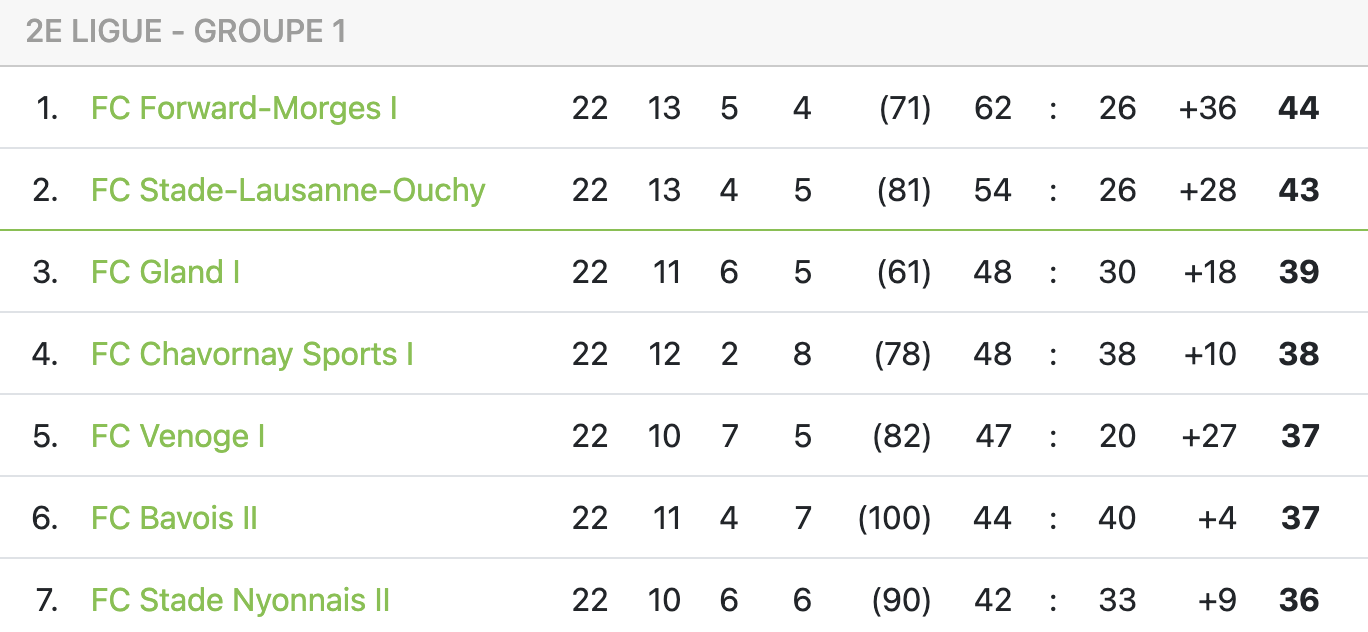The width and height of the screenshot is (1368, 632).
Task: Click rank number 7. in the standings
Action: coord(47,600)
